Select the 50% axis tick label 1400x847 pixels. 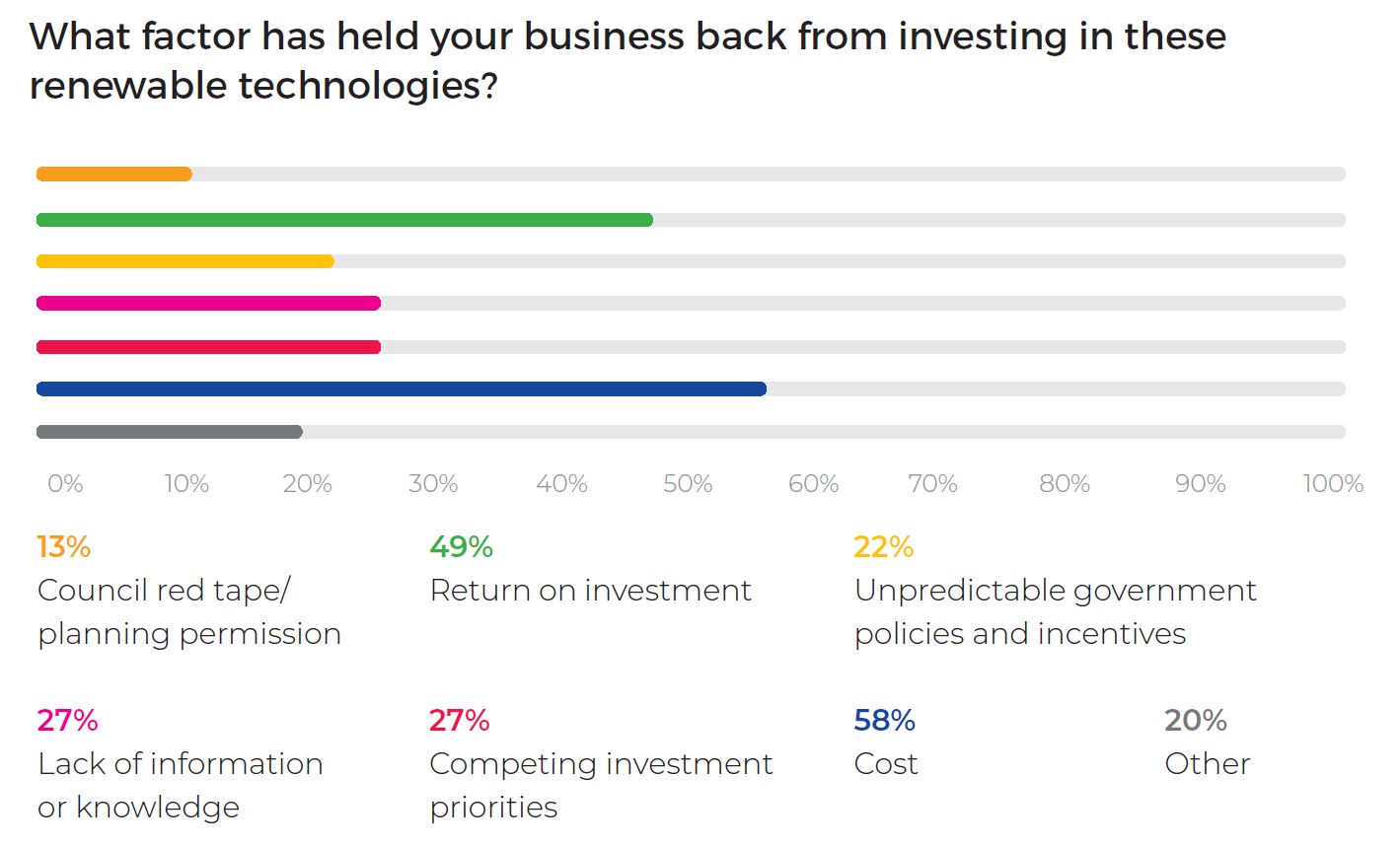tap(688, 484)
